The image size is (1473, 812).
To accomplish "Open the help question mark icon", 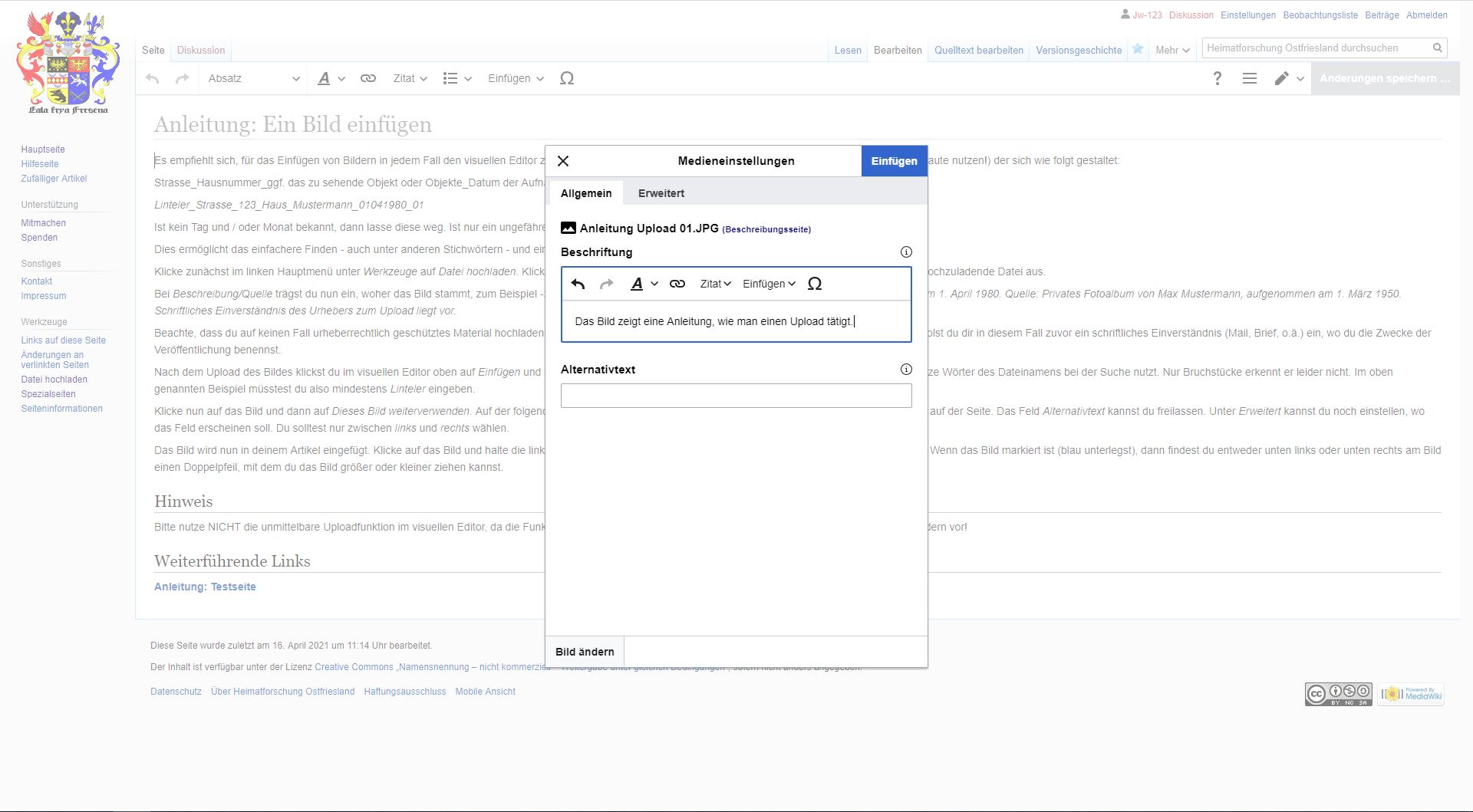I will click(x=1217, y=78).
